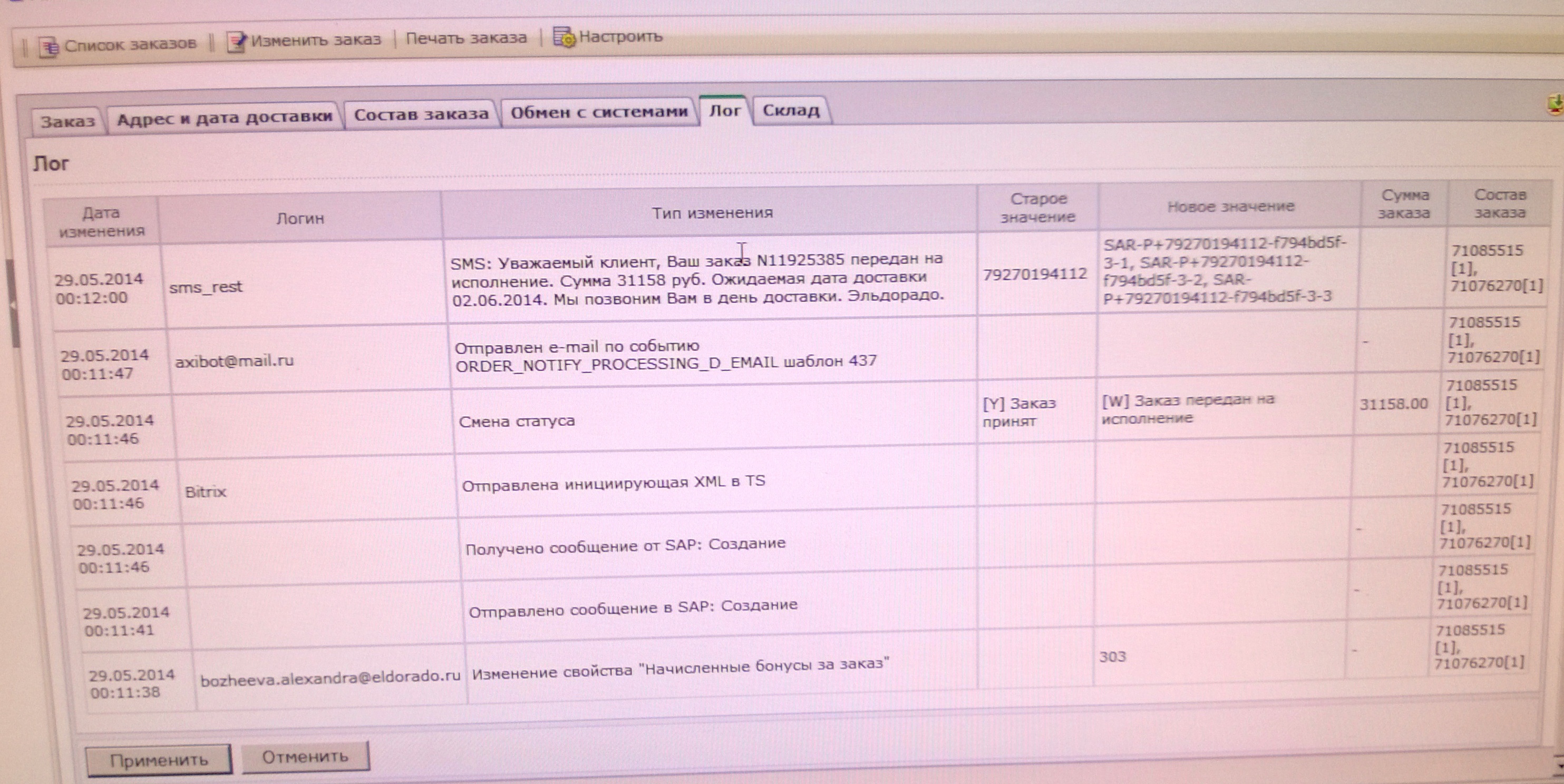The width and height of the screenshot is (1564, 784).
Task: Click the Настроить gear icon
Action: point(564,37)
